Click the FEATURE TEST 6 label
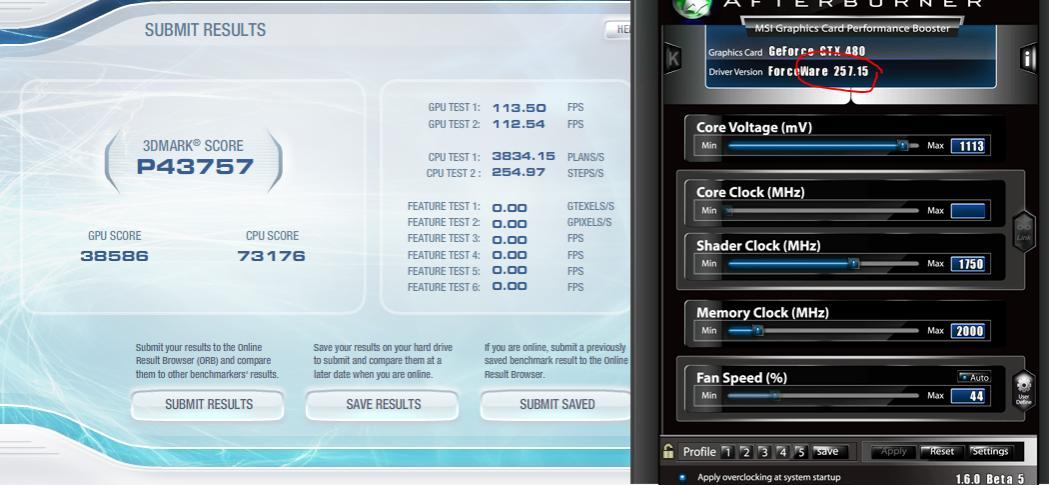The height and width of the screenshot is (485, 1049). [x=444, y=287]
